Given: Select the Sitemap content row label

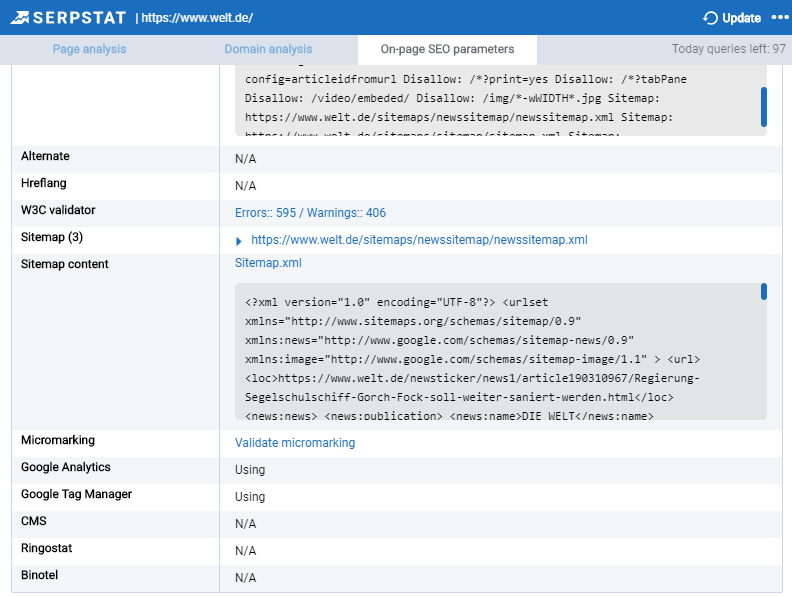Looking at the screenshot, I should (x=65, y=264).
